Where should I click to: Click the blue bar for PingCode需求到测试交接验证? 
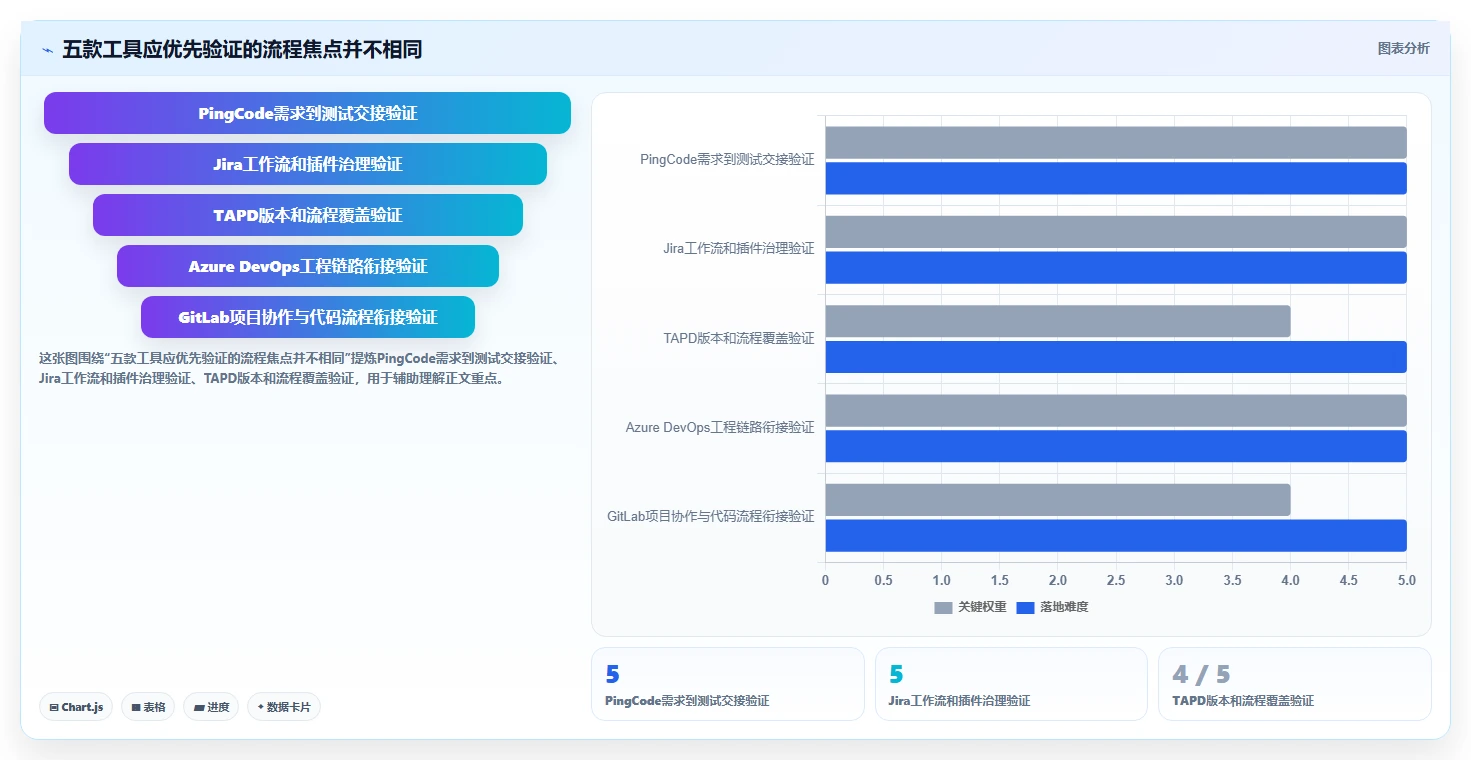coord(1116,178)
